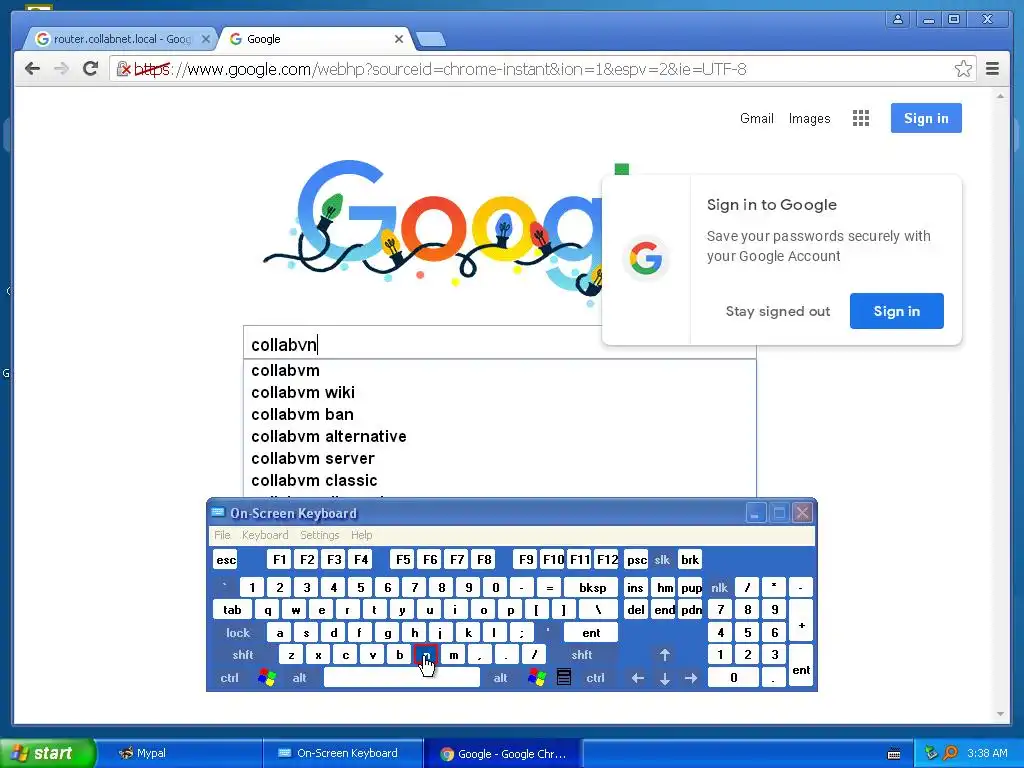Click the tray keyboard icon
The image size is (1024, 768).
[x=894, y=754]
